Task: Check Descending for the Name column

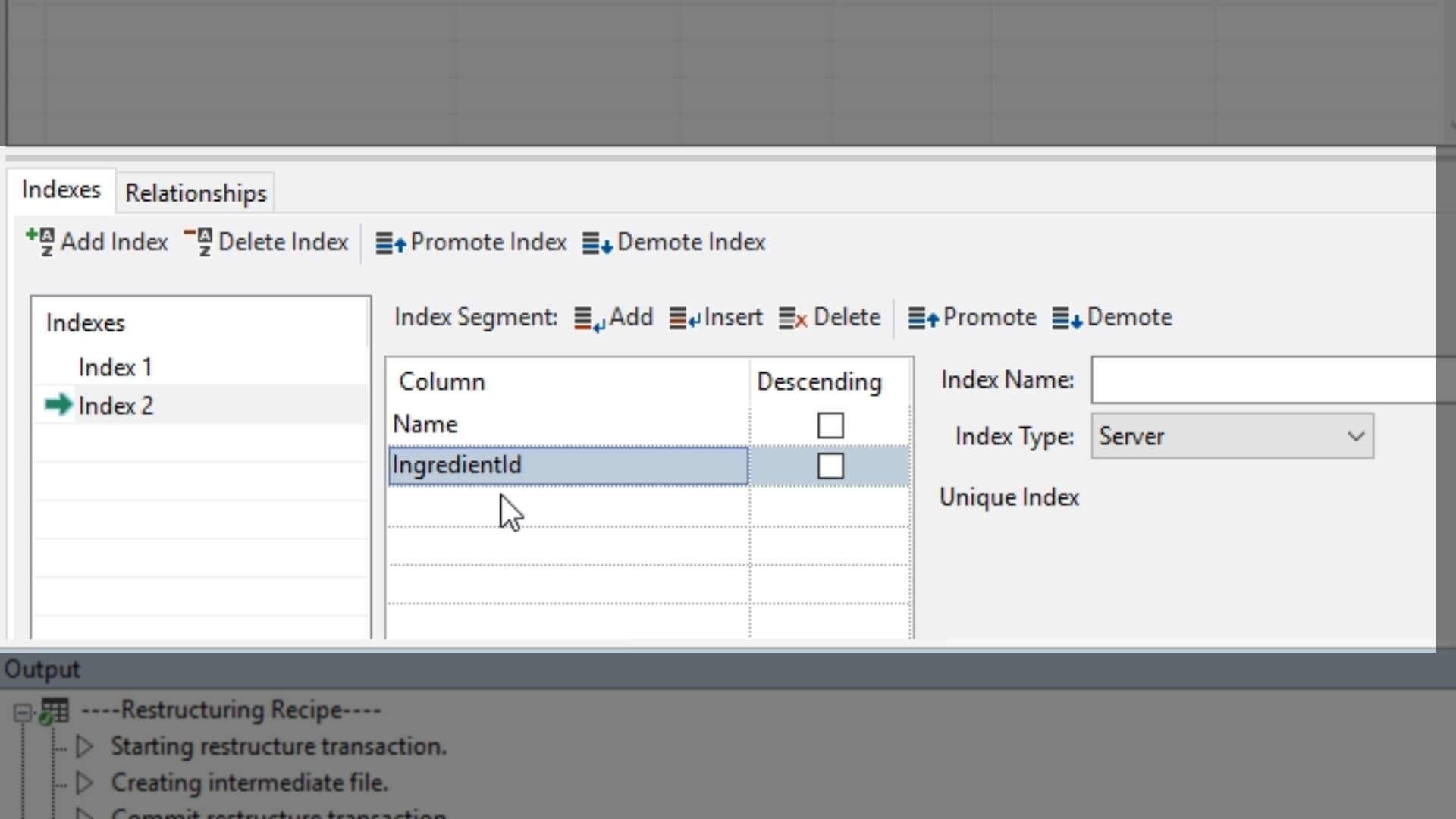Action: [x=830, y=425]
